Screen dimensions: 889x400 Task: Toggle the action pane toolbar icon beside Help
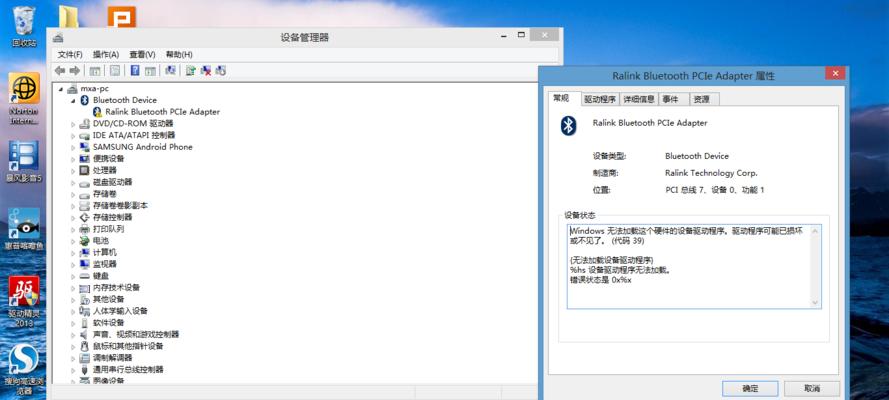150,71
